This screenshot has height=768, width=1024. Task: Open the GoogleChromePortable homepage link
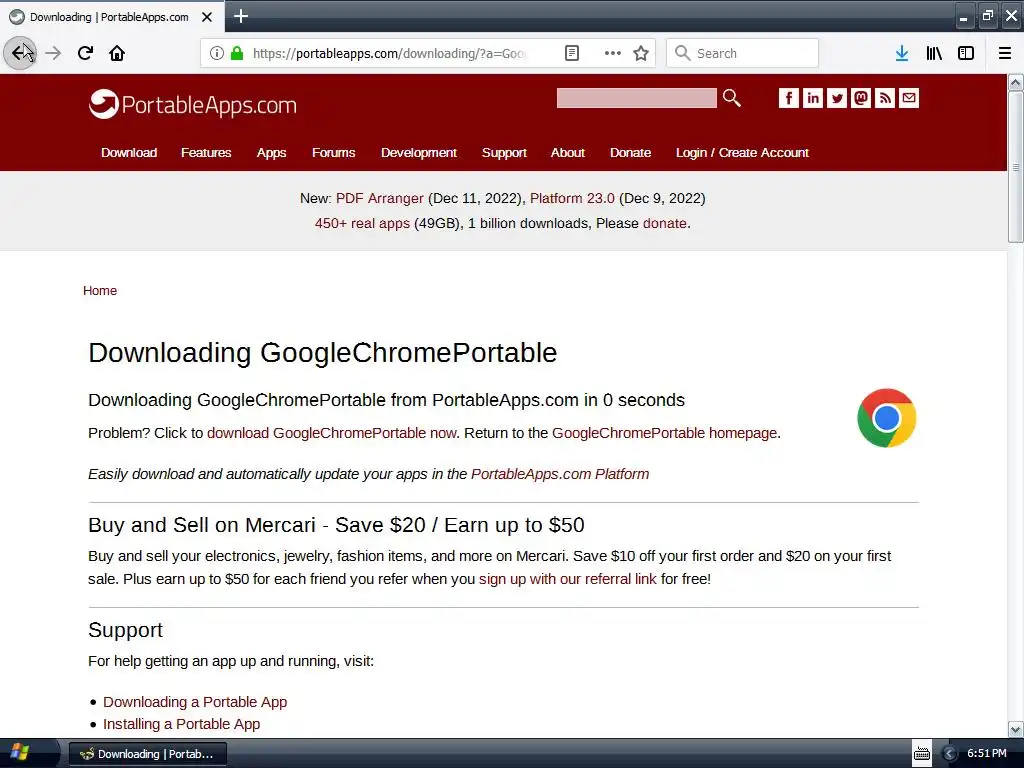665,433
